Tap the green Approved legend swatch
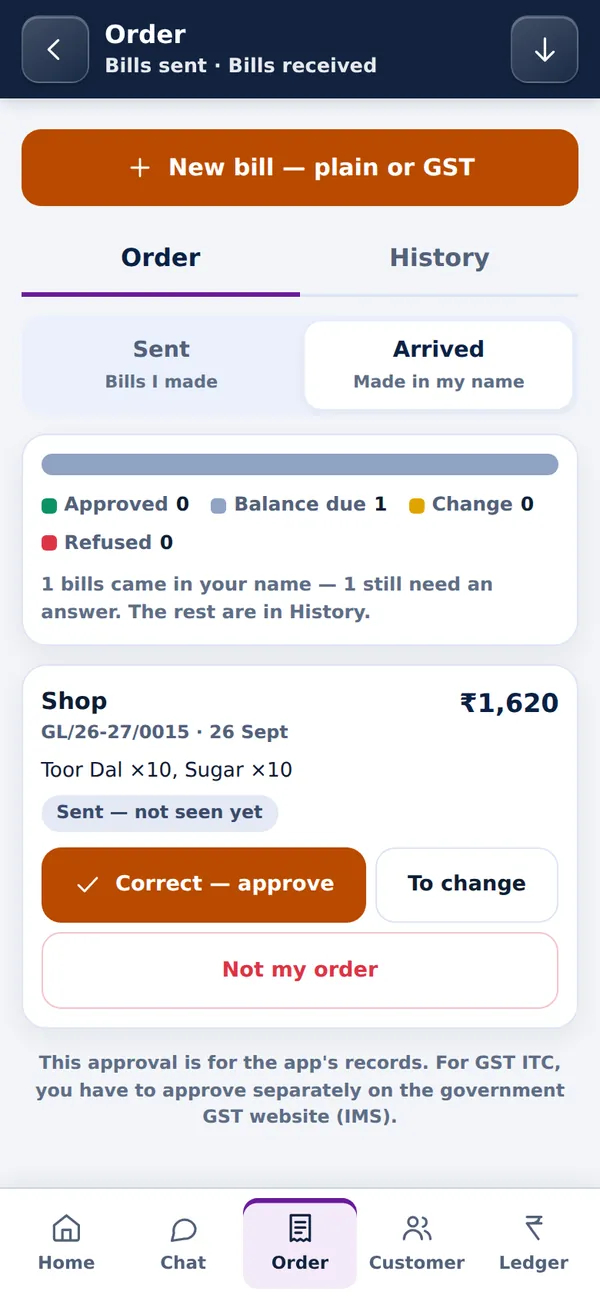This screenshot has height=1298, width=600. tap(49, 505)
